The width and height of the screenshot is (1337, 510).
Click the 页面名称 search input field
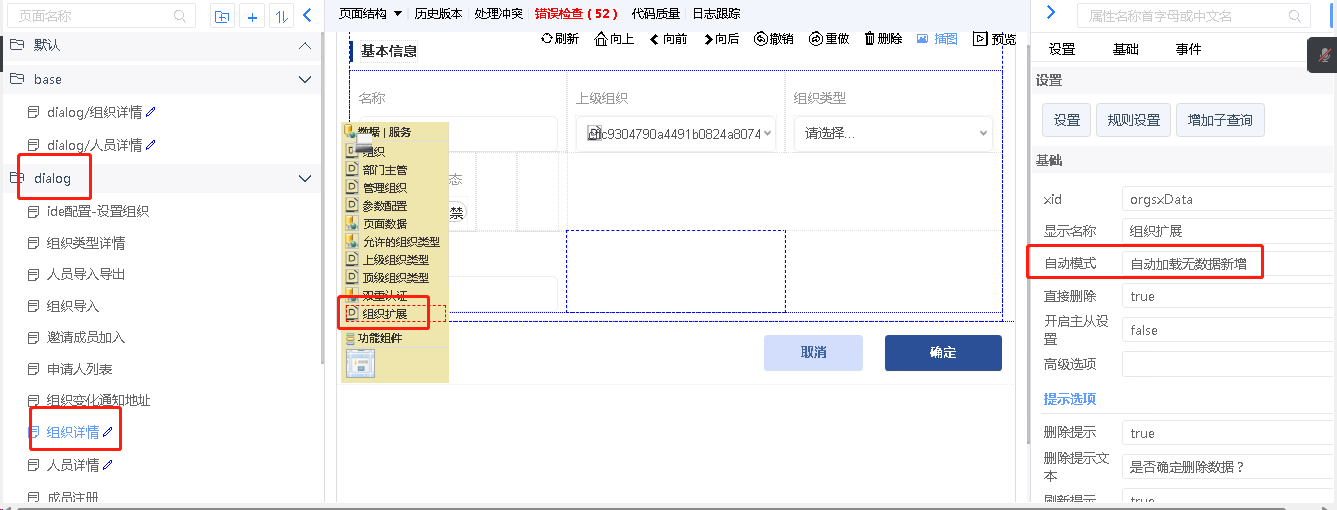click(95, 16)
